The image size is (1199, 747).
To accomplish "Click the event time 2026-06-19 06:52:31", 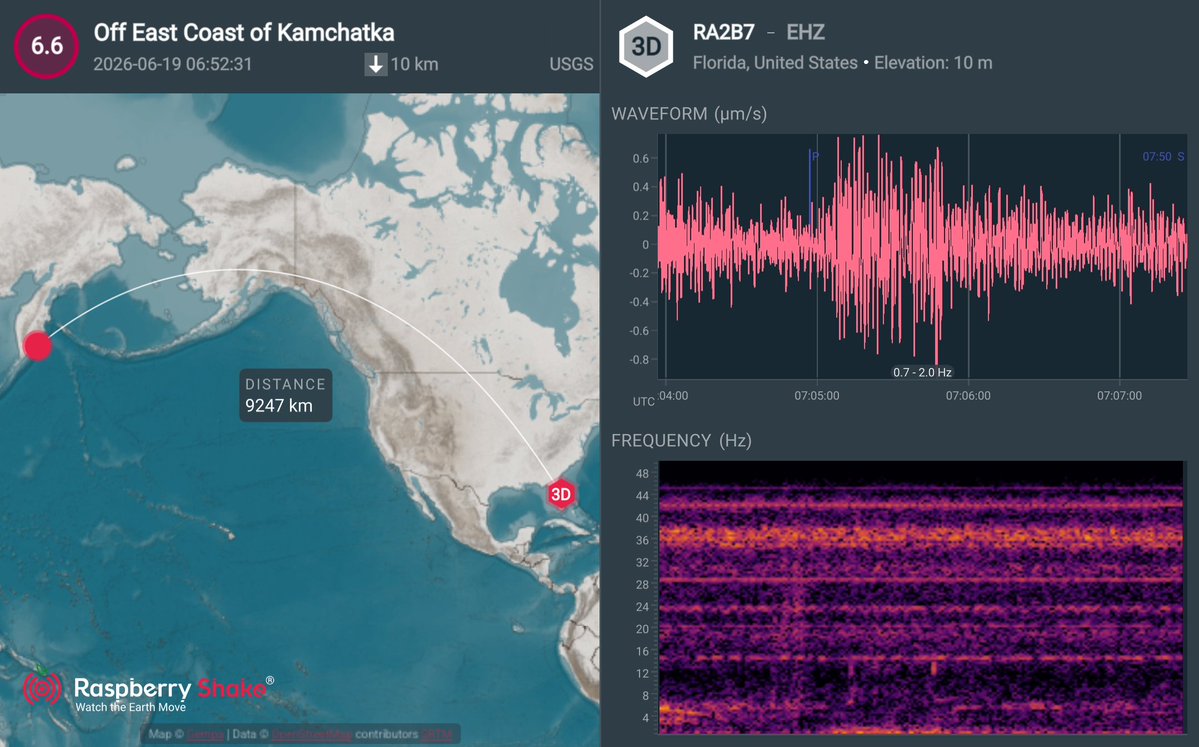I will point(173,64).
